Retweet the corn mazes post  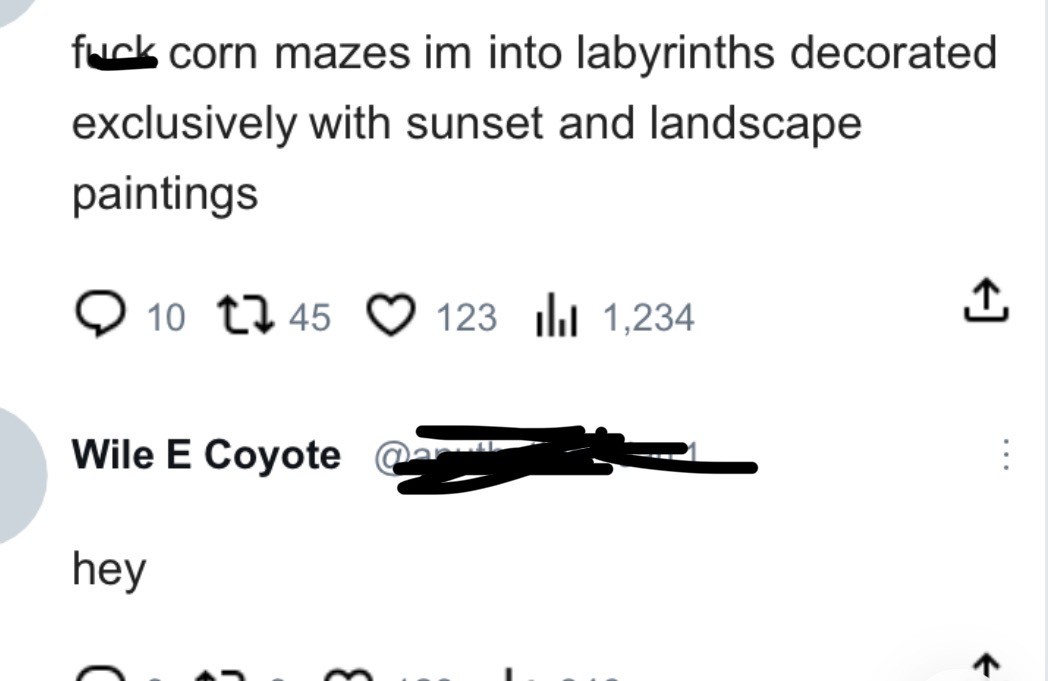point(240,317)
